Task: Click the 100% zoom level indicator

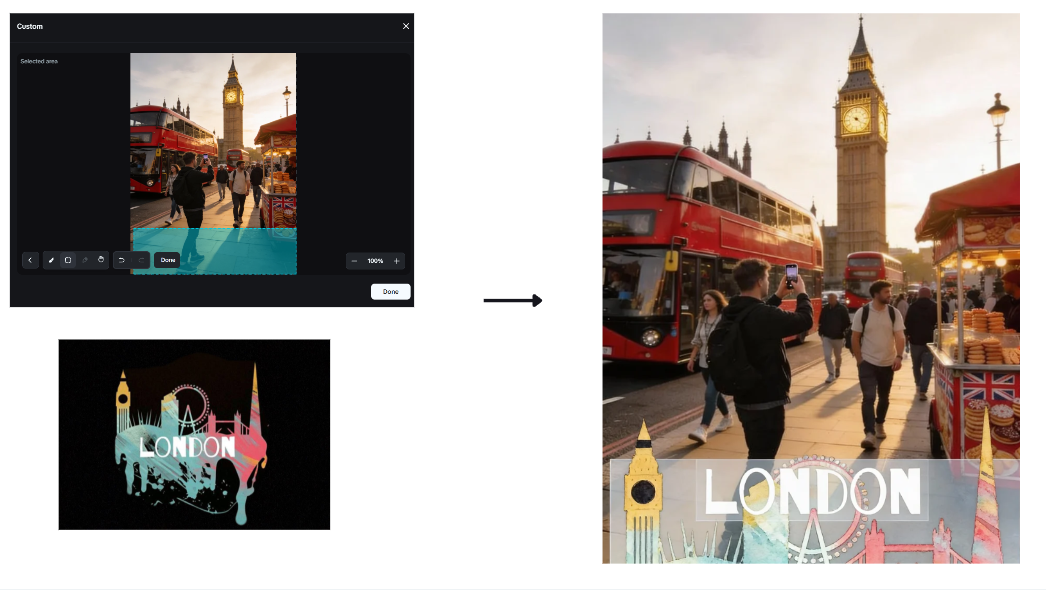Action: [375, 261]
